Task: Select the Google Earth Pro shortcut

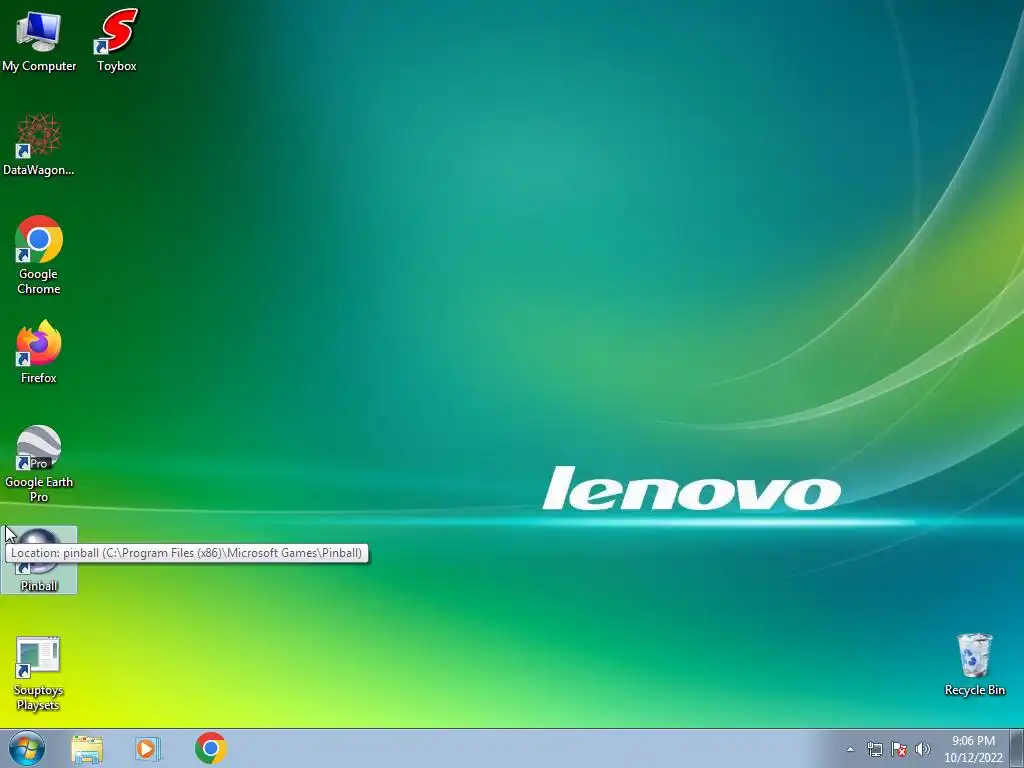Action: [x=39, y=464]
